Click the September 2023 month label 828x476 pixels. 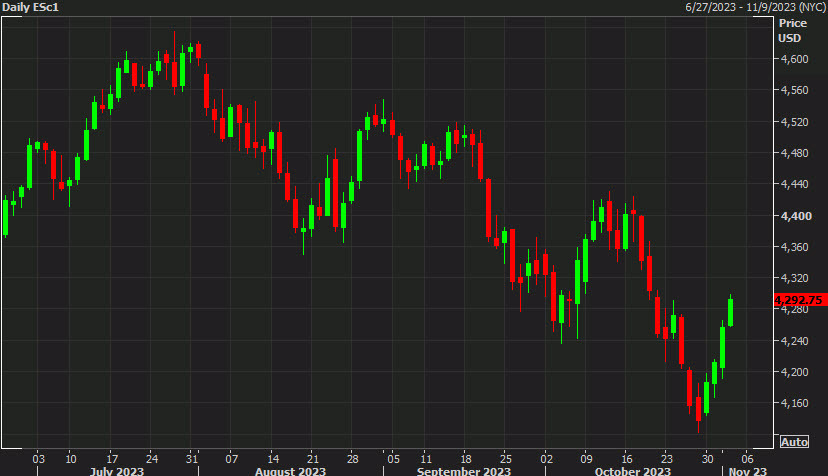[x=464, y=471]
